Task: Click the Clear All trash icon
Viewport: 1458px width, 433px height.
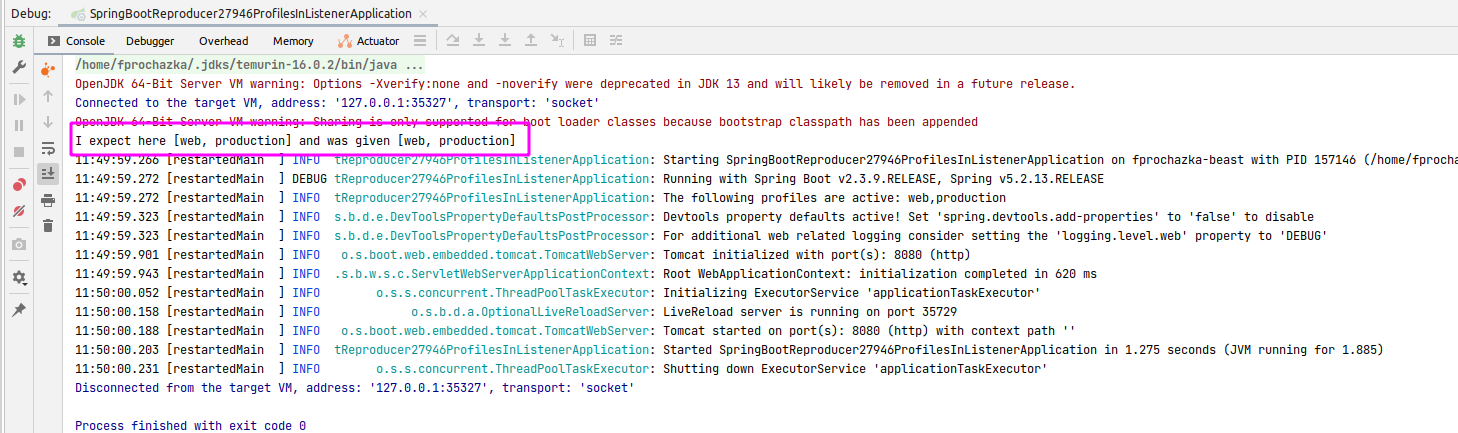Action: [47, 226]
